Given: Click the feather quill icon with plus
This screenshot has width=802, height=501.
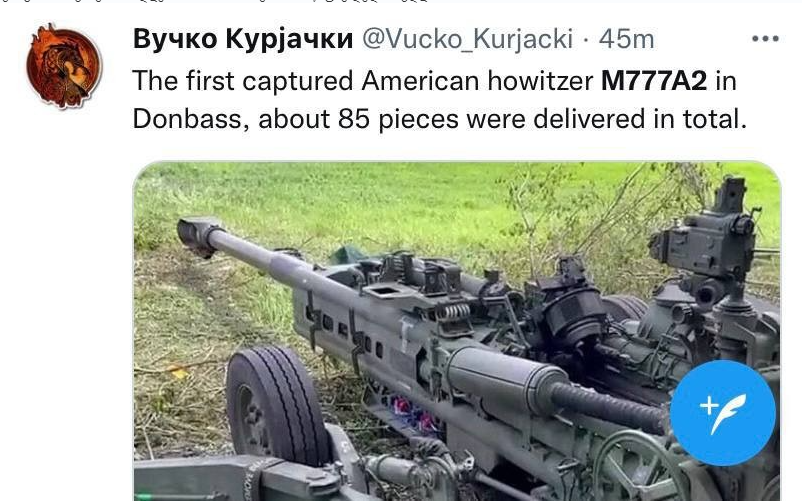Looking at the screenshot, I should (x=723, y=413).
